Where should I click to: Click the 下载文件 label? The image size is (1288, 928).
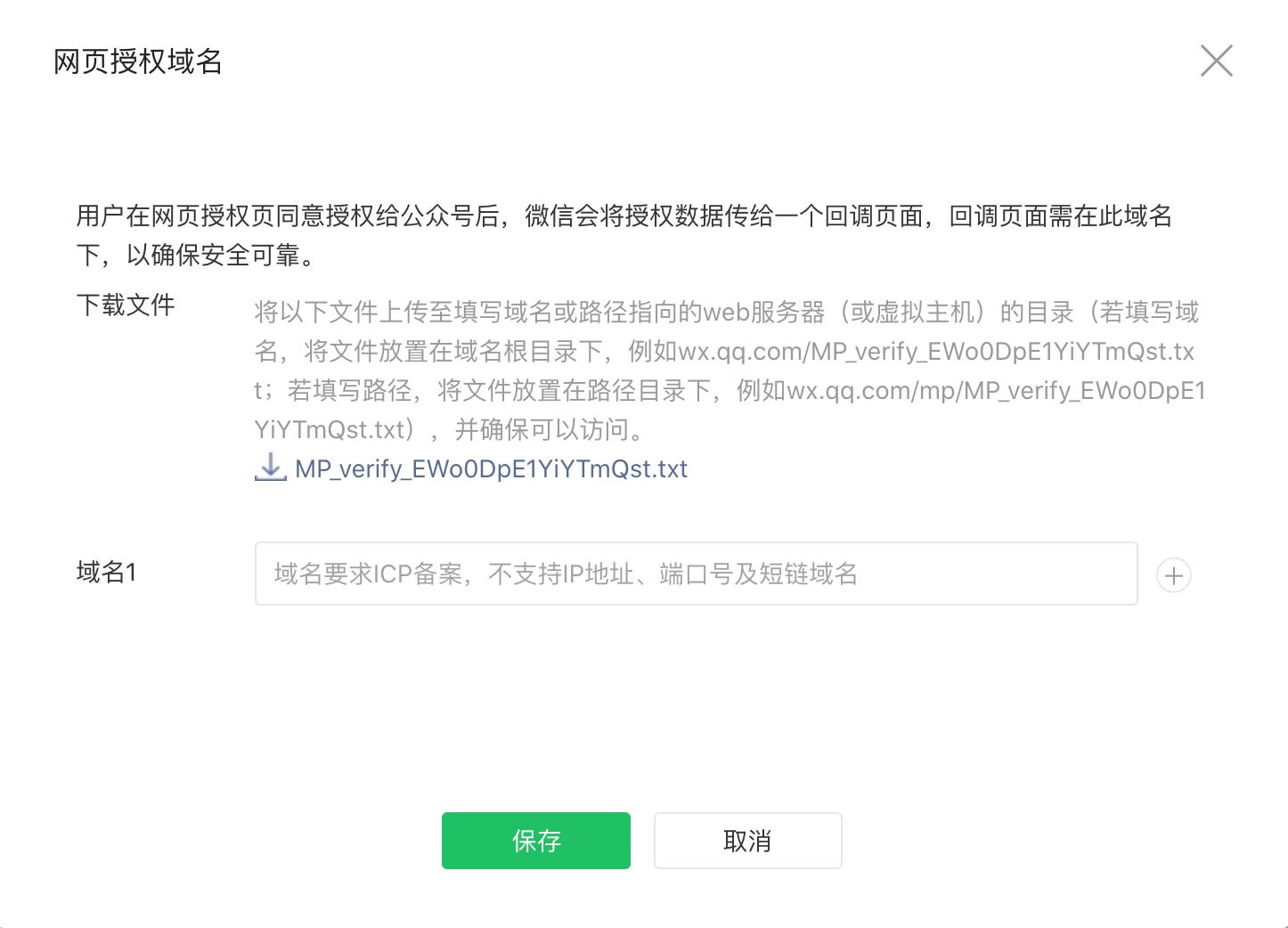pyautogui.click(x=126, y=305)
